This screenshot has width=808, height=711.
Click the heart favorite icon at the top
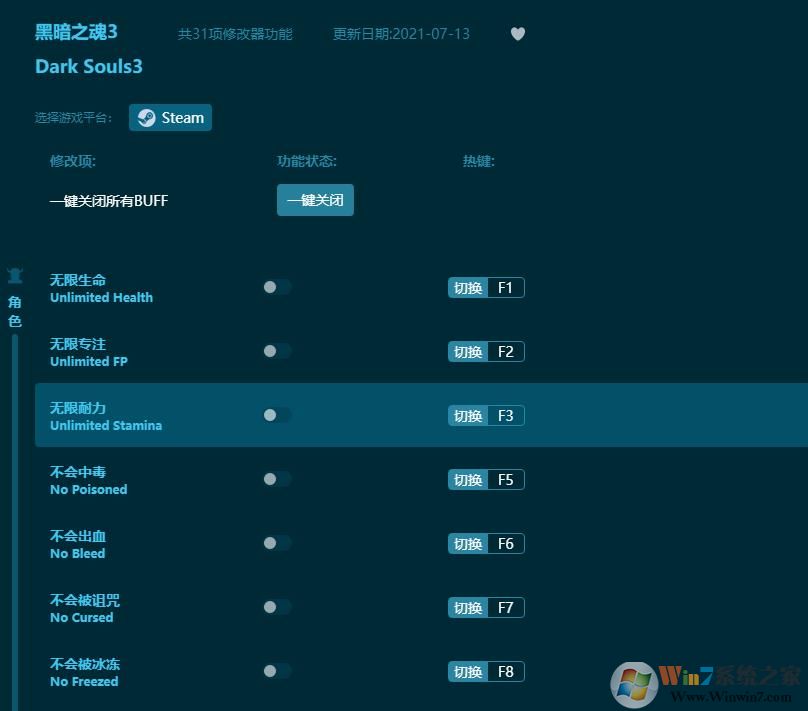coord(518,33)
